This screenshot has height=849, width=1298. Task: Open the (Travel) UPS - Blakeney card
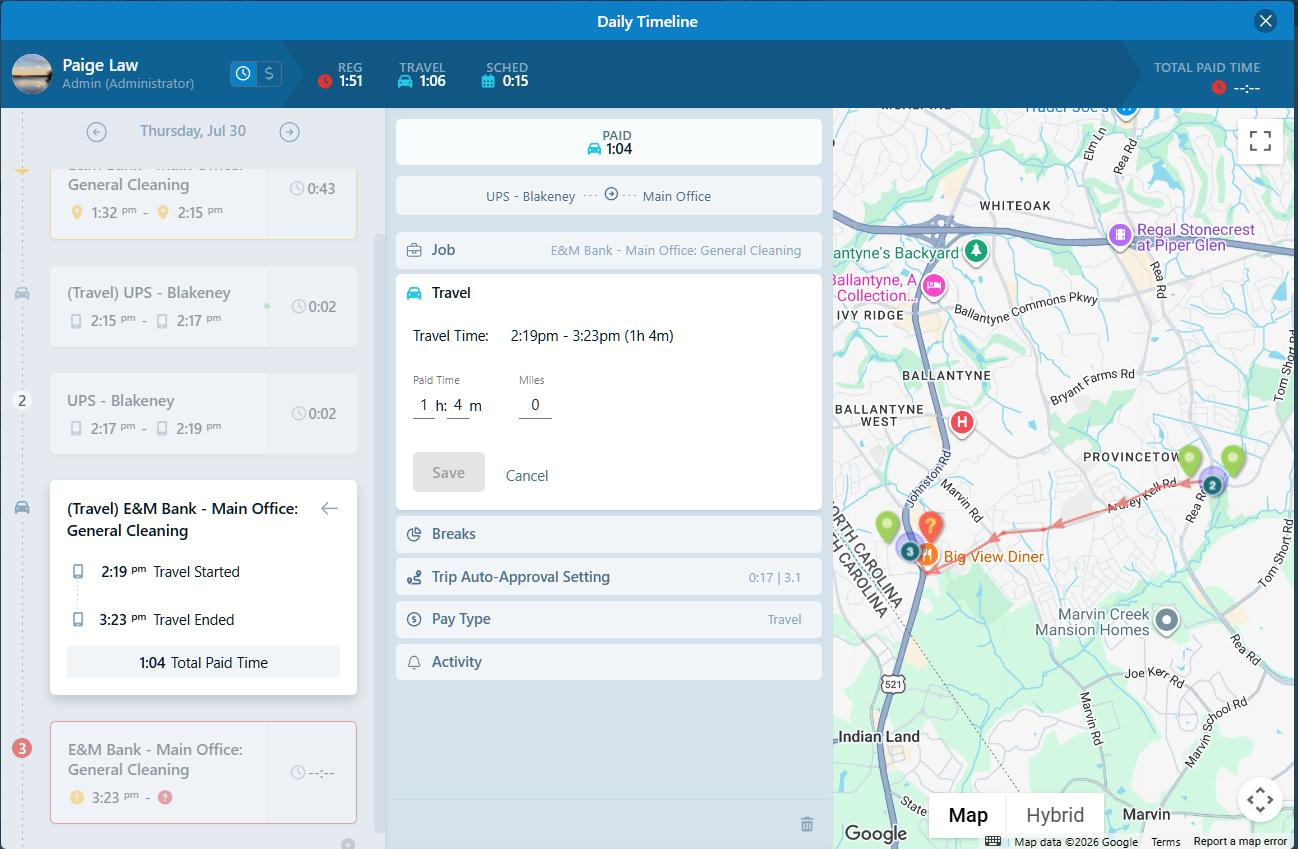coord(203,306)
